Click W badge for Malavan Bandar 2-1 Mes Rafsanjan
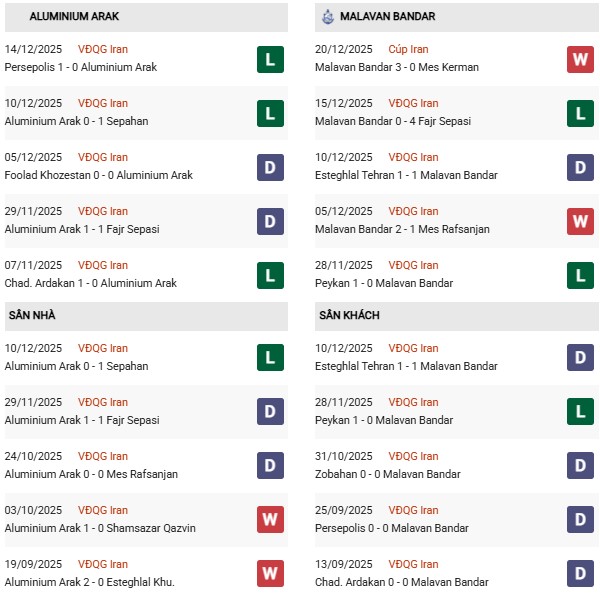Image resolution: width=600 pixels, height=597 pixels. click(580, 221)
